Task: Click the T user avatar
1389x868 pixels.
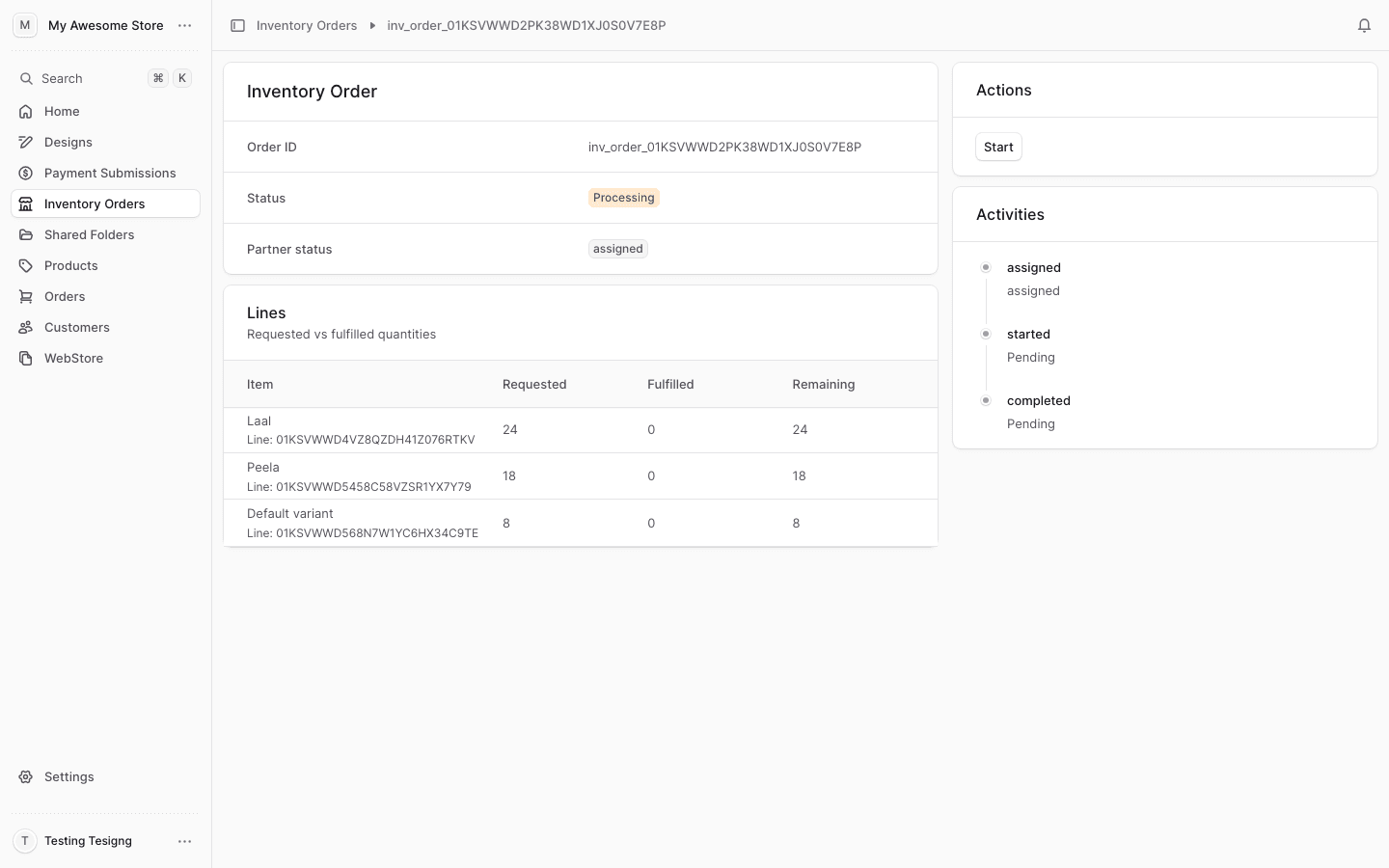Action: pos(25,841)
